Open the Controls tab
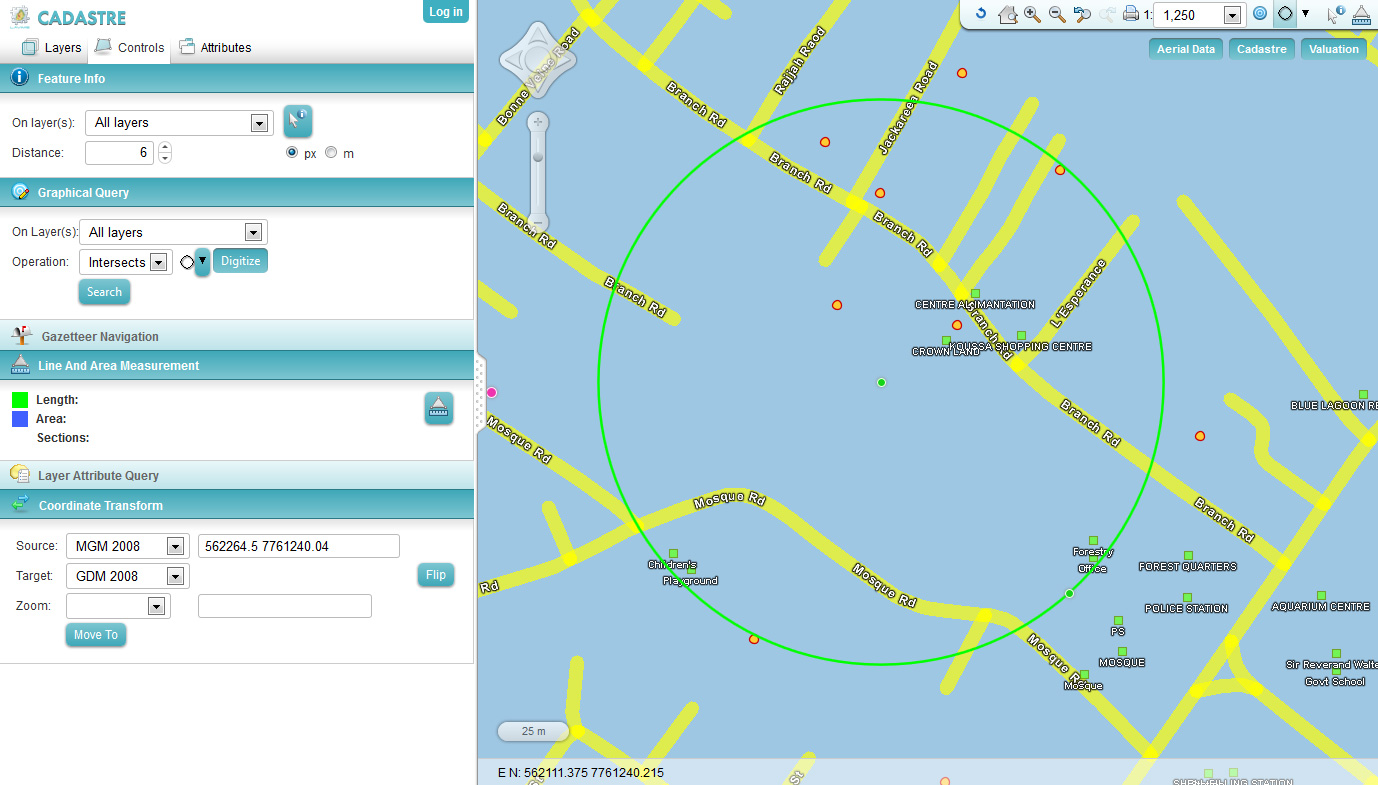 [x=130, y=47]
